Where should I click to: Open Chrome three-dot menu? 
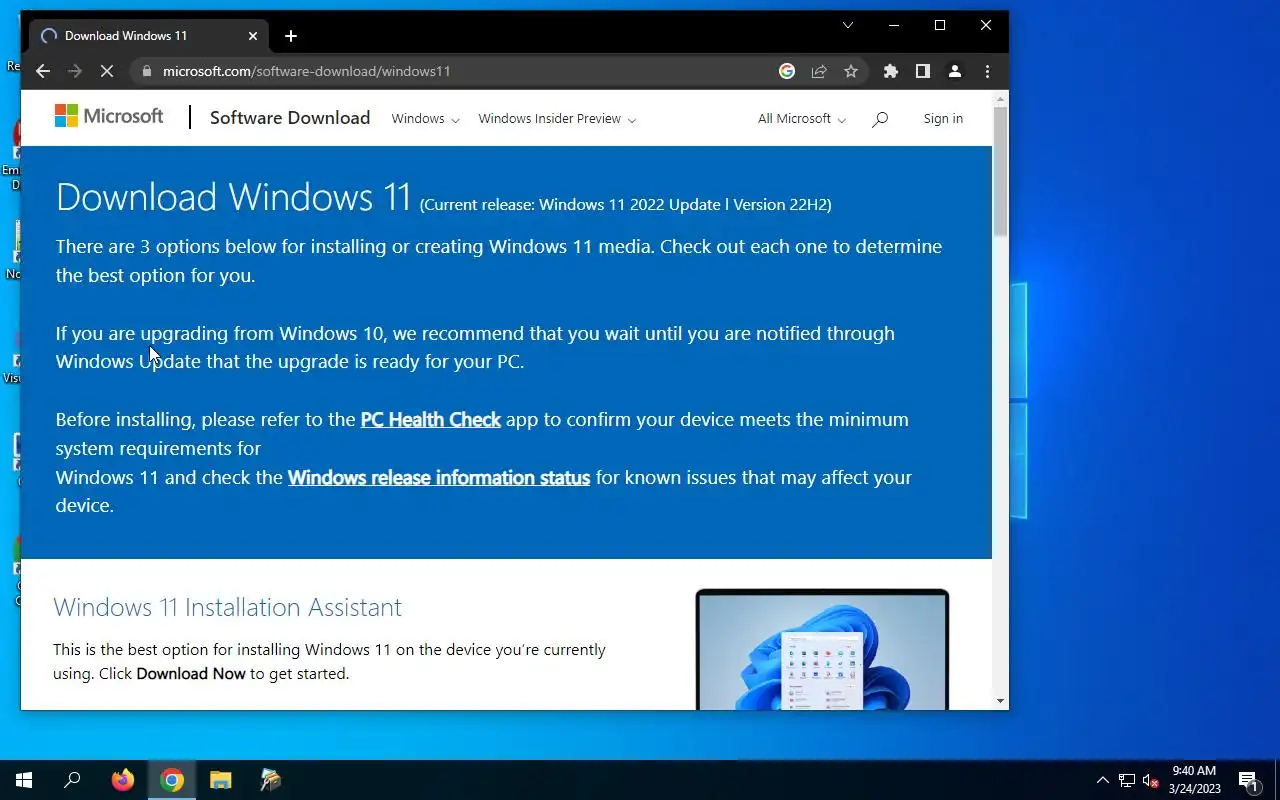point(987,71)
